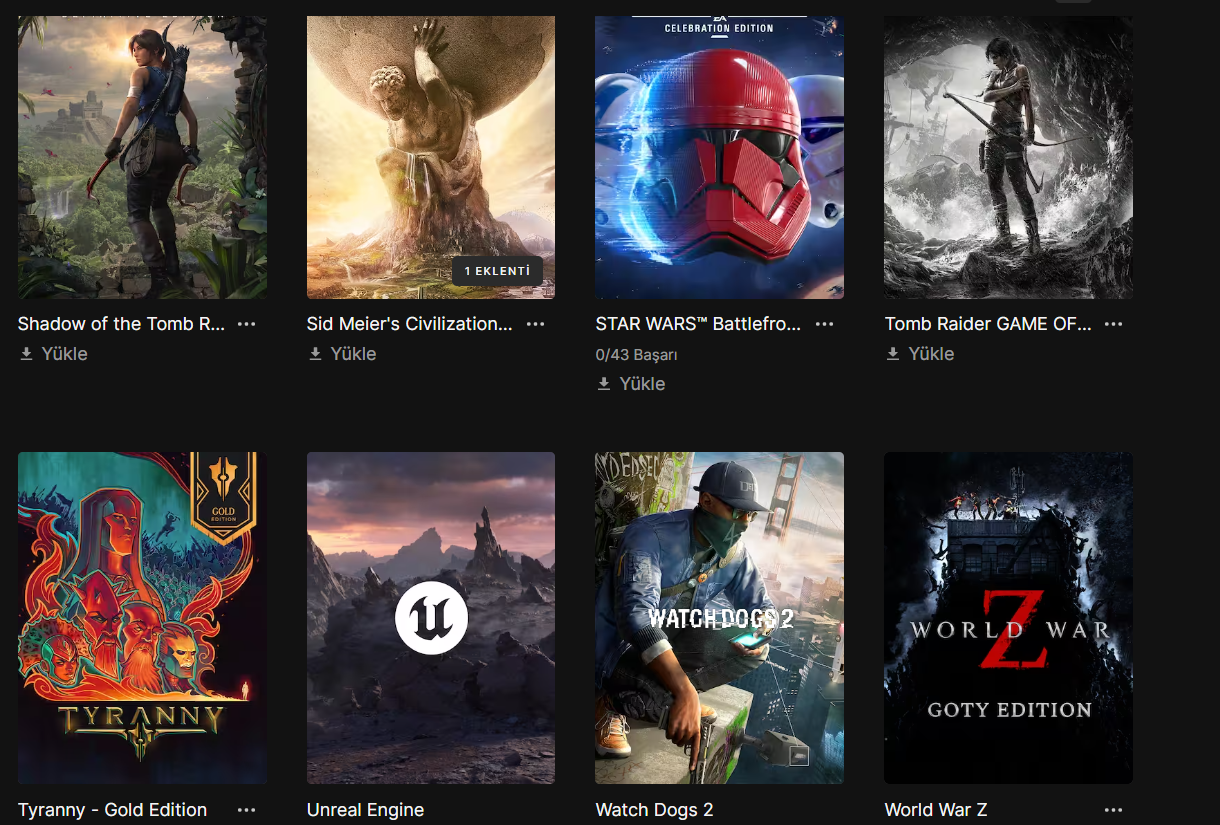Viewport: 1220px width, 825px height.
Task: Open more options for Tyranny - Gold Edition
Action: [x=247, y=810]
